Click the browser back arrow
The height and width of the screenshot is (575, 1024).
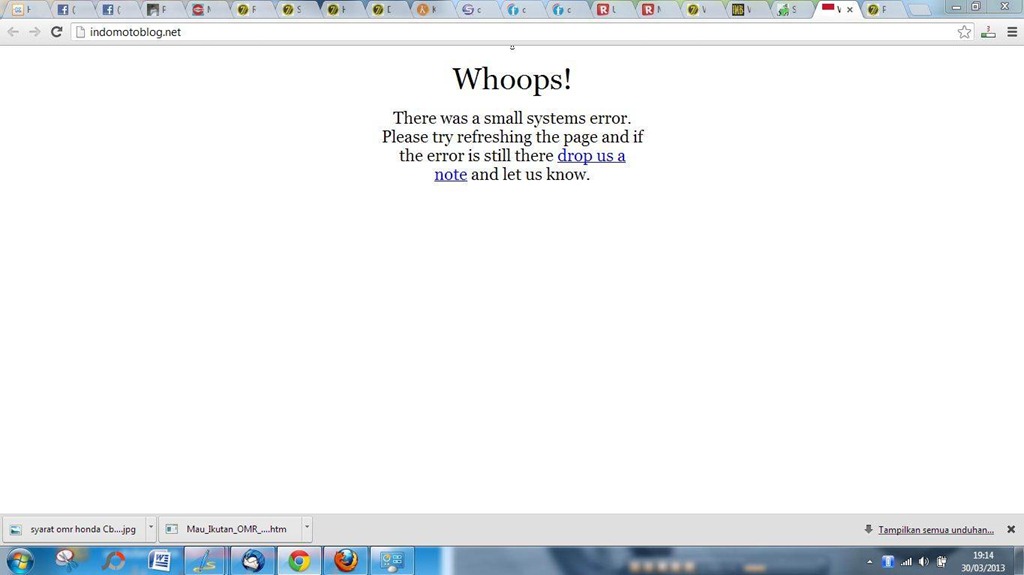click(x=13, y=32)
